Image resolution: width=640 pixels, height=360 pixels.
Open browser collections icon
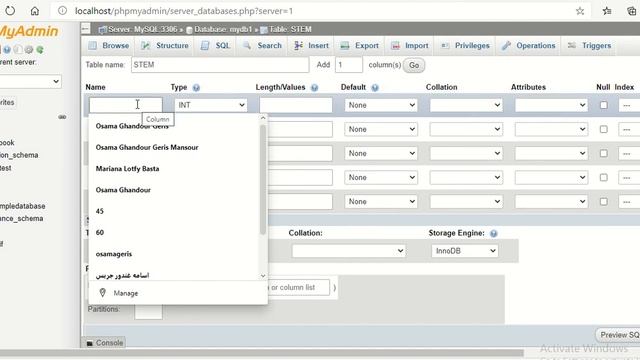(632, 11)
